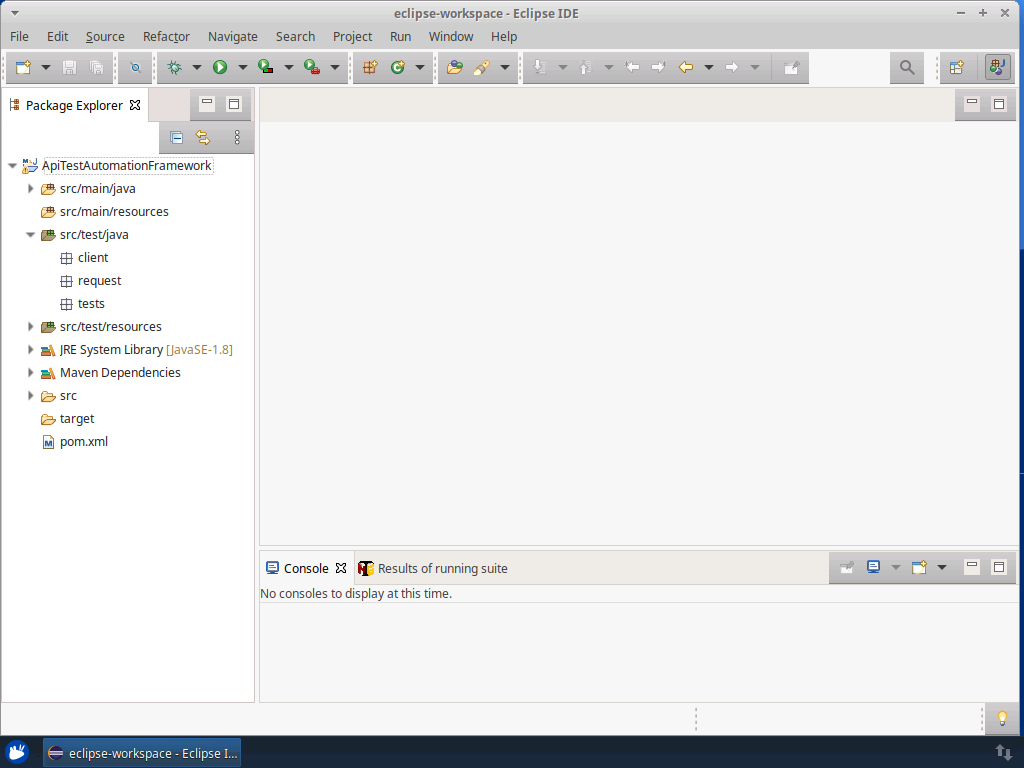Click the Skip All Breakpoints icon
This screenshot has height=768, width=1024.
135,67
